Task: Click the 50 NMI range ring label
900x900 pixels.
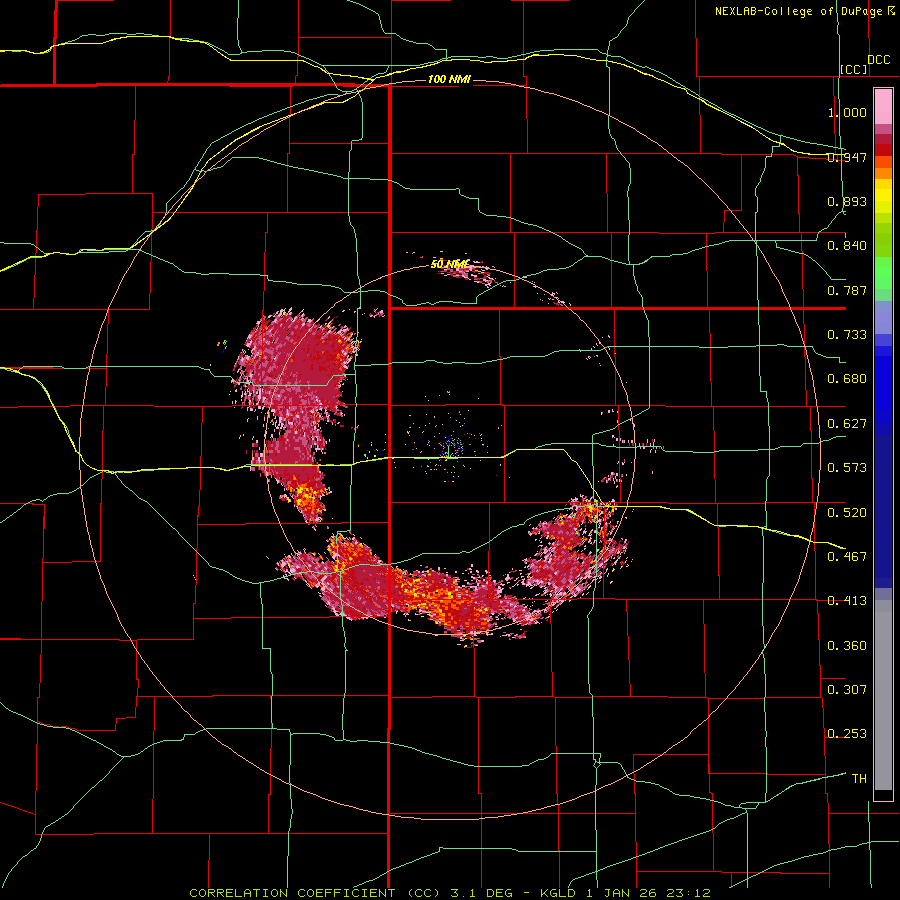Action: tap(449, 264)
